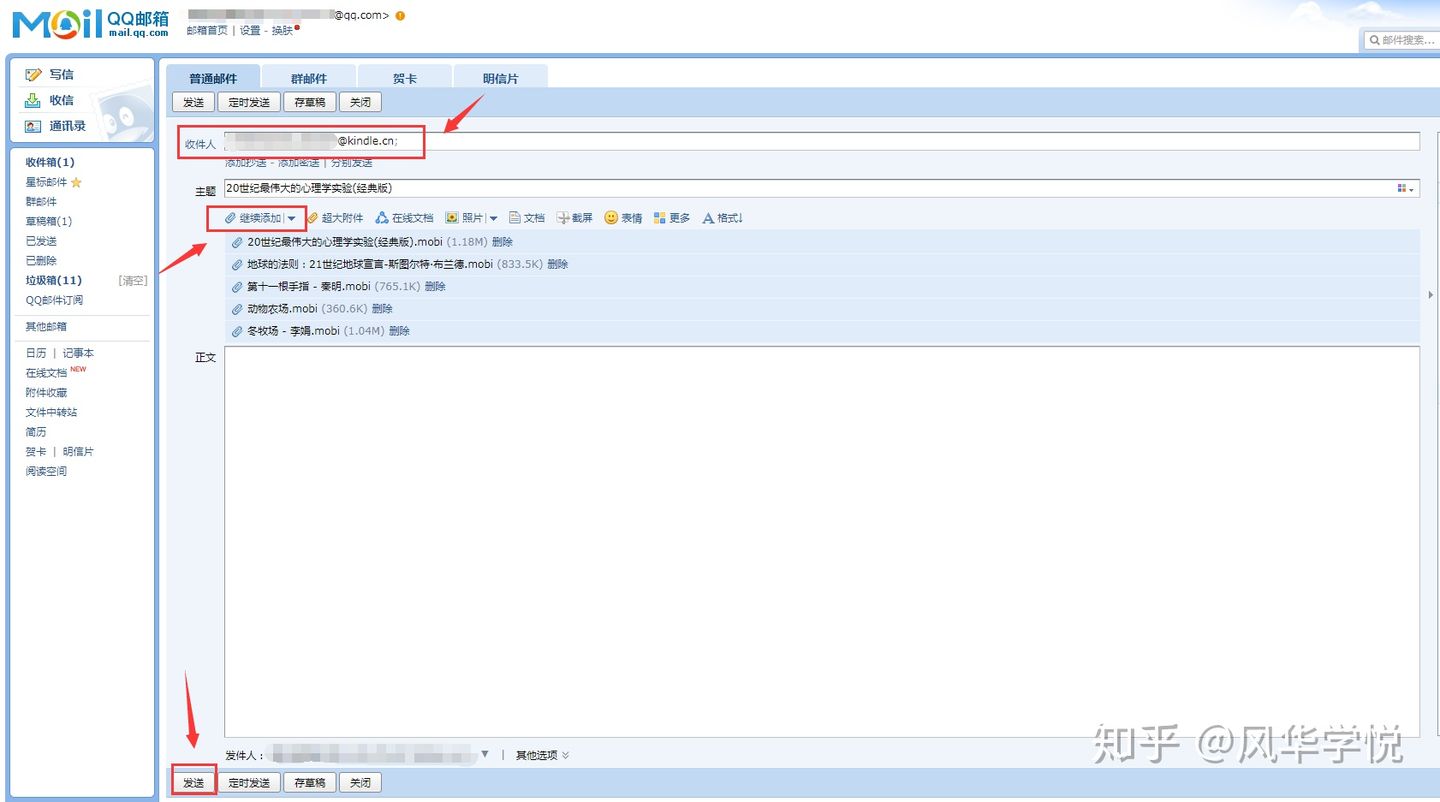Click the 格式 letter A formatting icon

click(709, 218)
